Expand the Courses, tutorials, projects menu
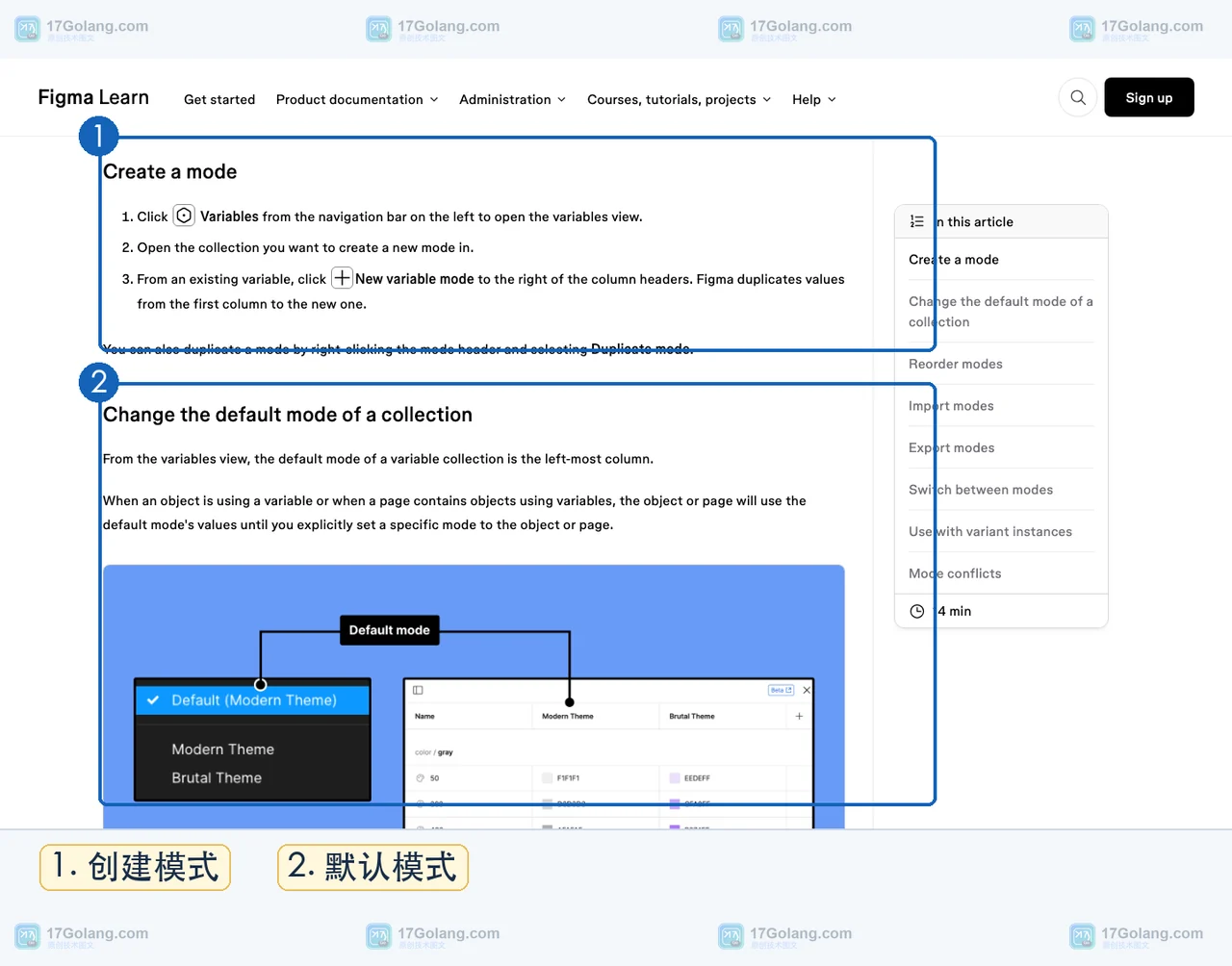 click(x=679, y=99)
